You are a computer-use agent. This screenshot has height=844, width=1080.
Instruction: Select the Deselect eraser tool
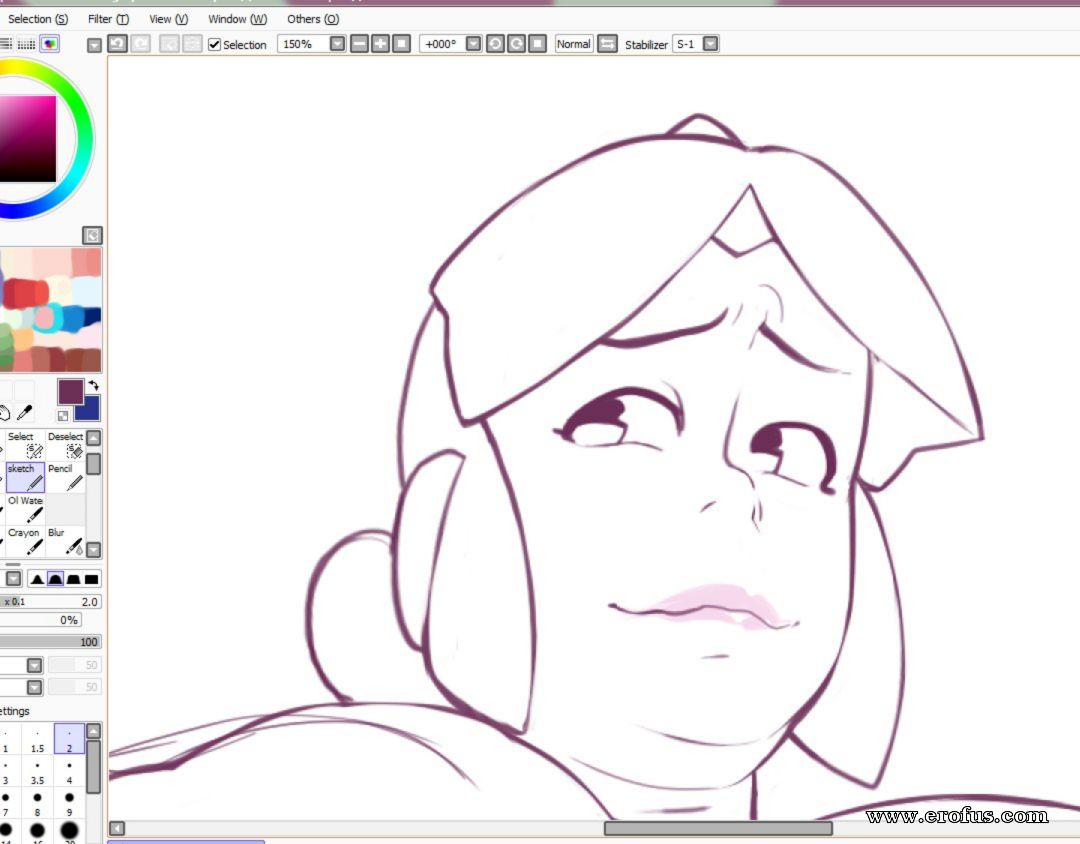65,444
